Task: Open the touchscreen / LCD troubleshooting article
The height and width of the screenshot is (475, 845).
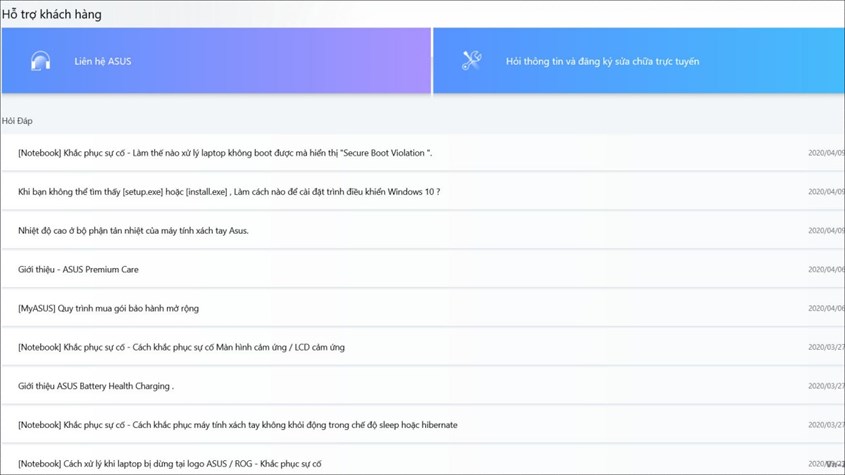Action: click(181, 348)
